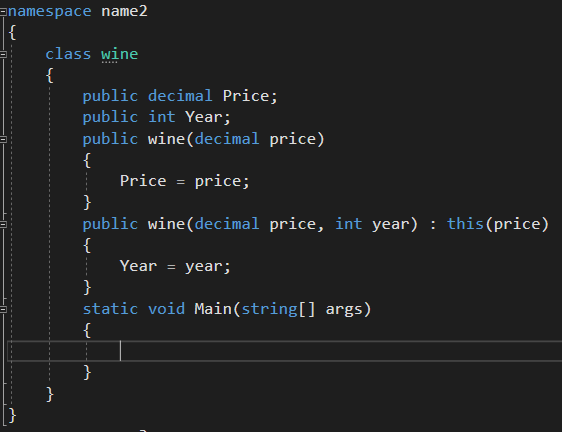
Task: Click 'Year' in the 'Year = year;' statement
Action: point(138,266)
